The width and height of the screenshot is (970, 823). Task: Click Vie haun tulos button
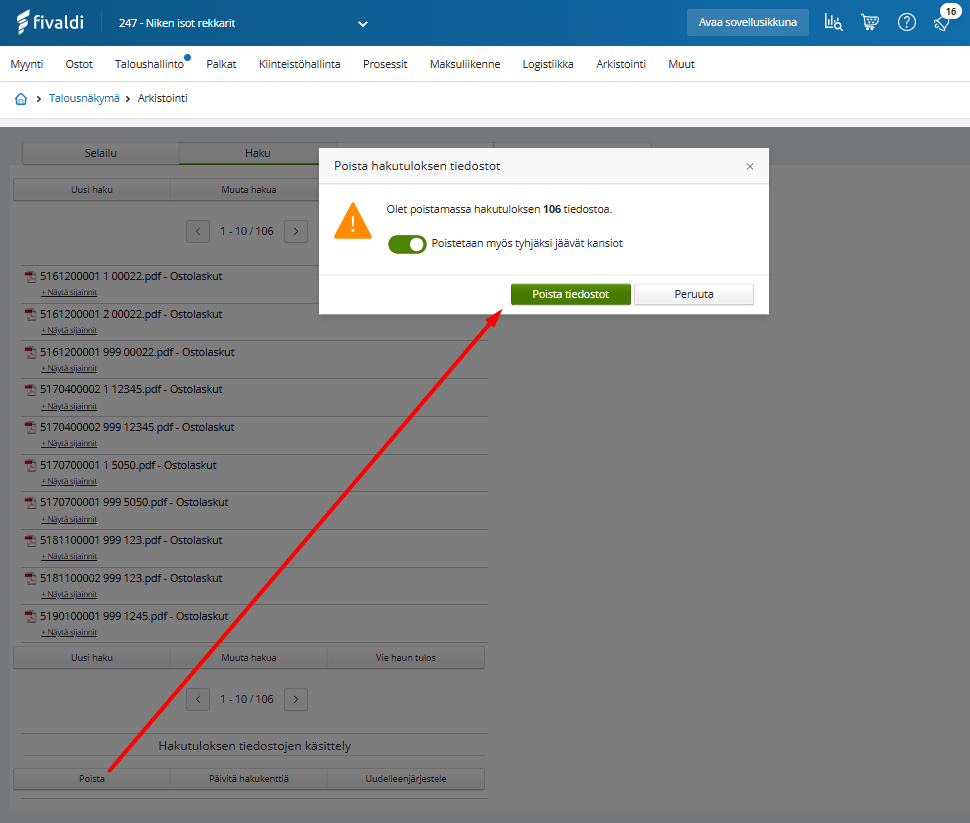click(x=406, y=658)
